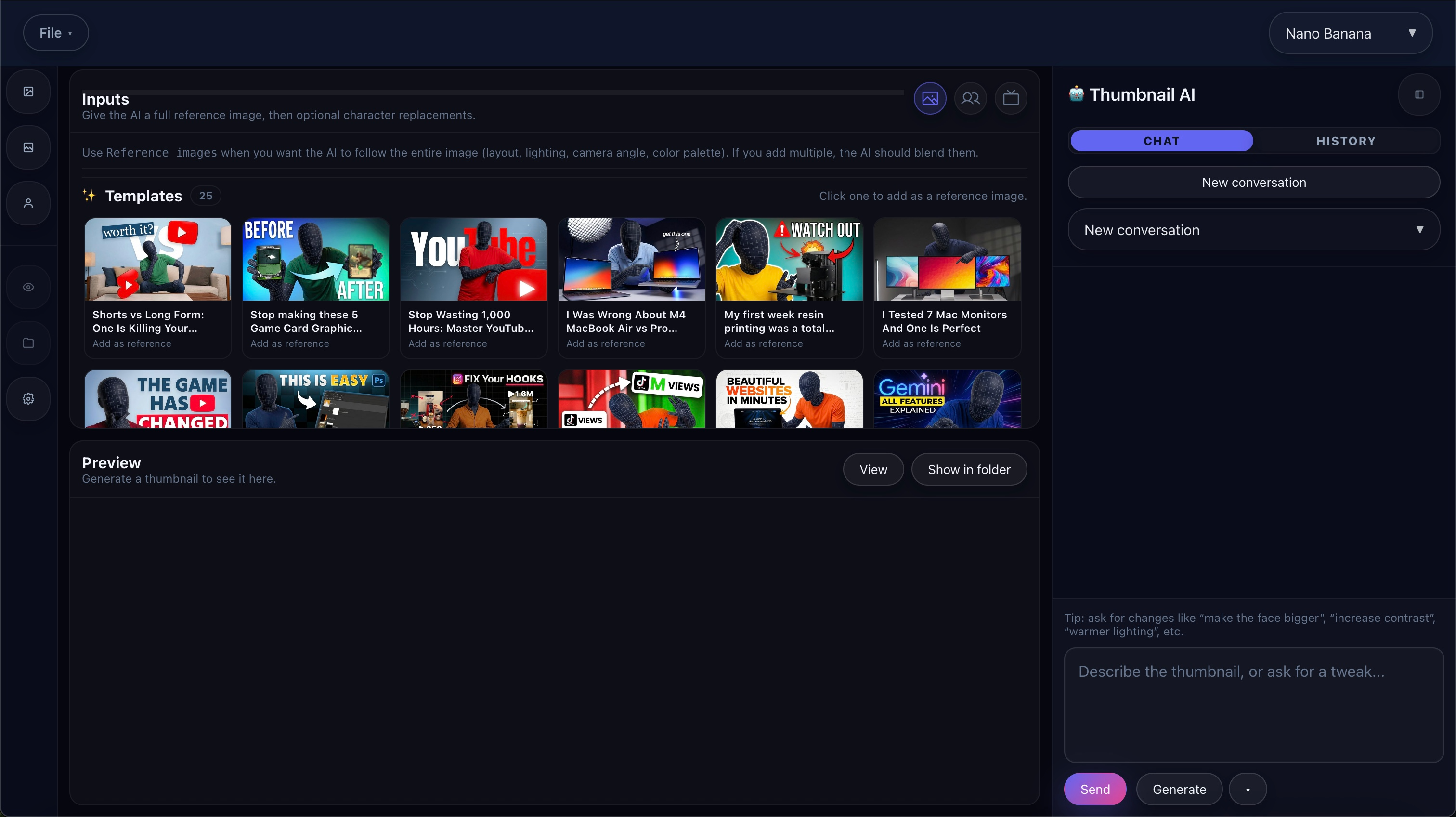
Task: Open the top image icon in left sidebar
Action: pyautogui.click(x=28, y=91)
